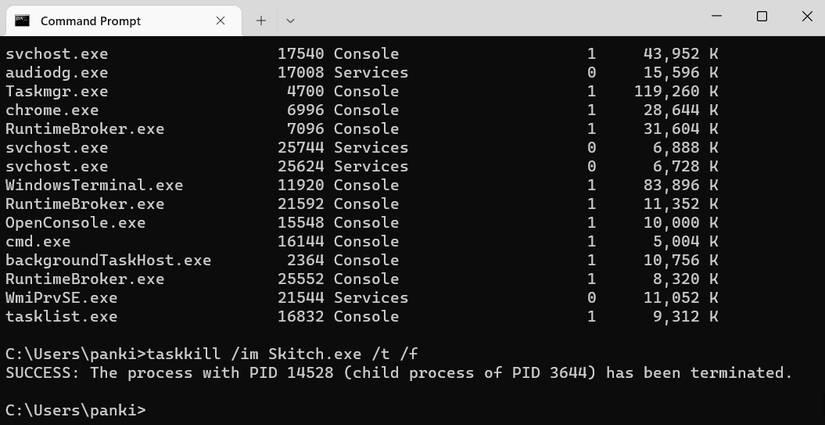Screen dimensions: 825x425
Task: Click the backgroundTaskHost.exe process name
Action: [x=108, y=260]
